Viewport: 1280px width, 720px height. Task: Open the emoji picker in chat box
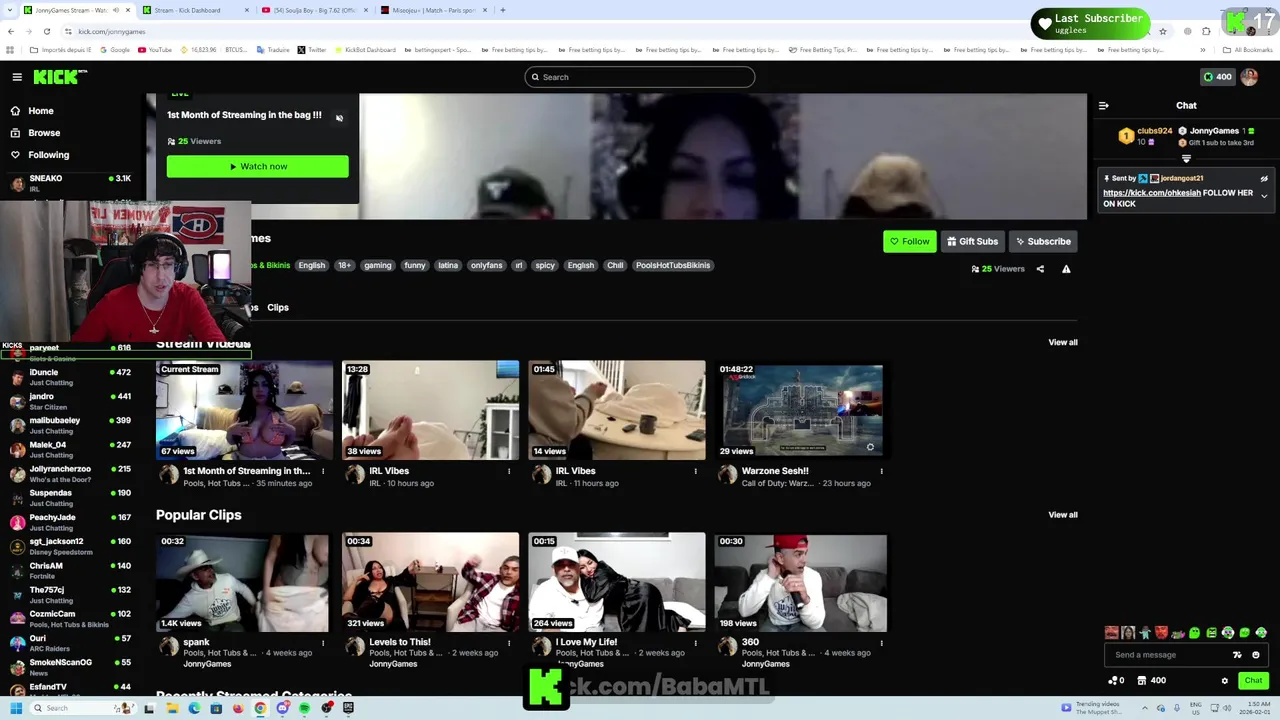(1256, 655)
